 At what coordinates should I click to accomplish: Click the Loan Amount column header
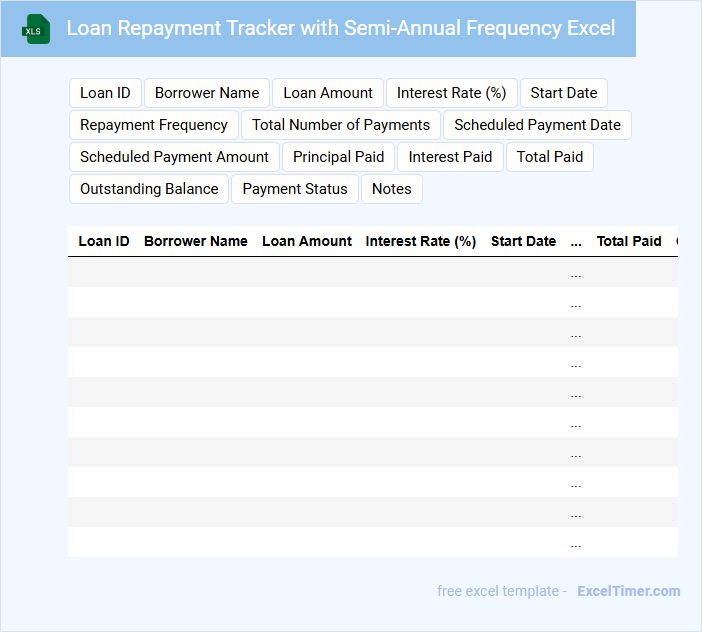(x=307, y=241)
